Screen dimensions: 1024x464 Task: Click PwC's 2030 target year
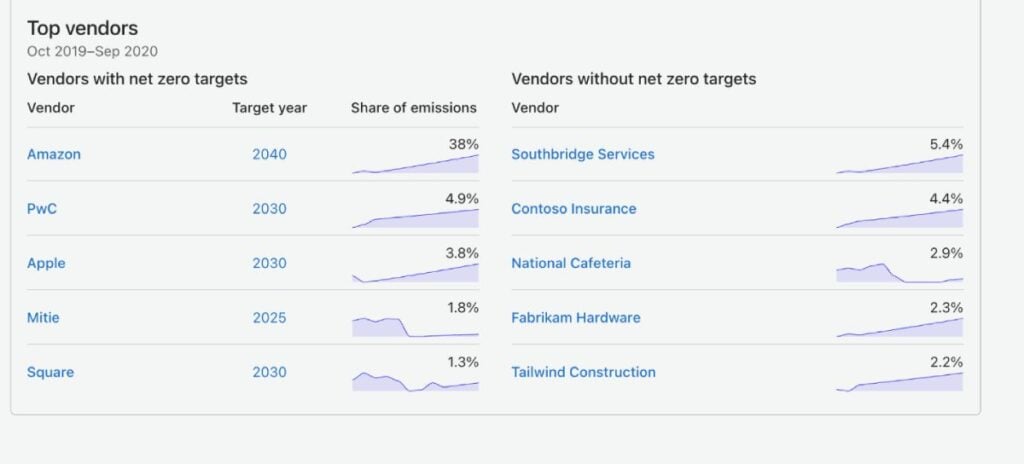coord(269,209)
